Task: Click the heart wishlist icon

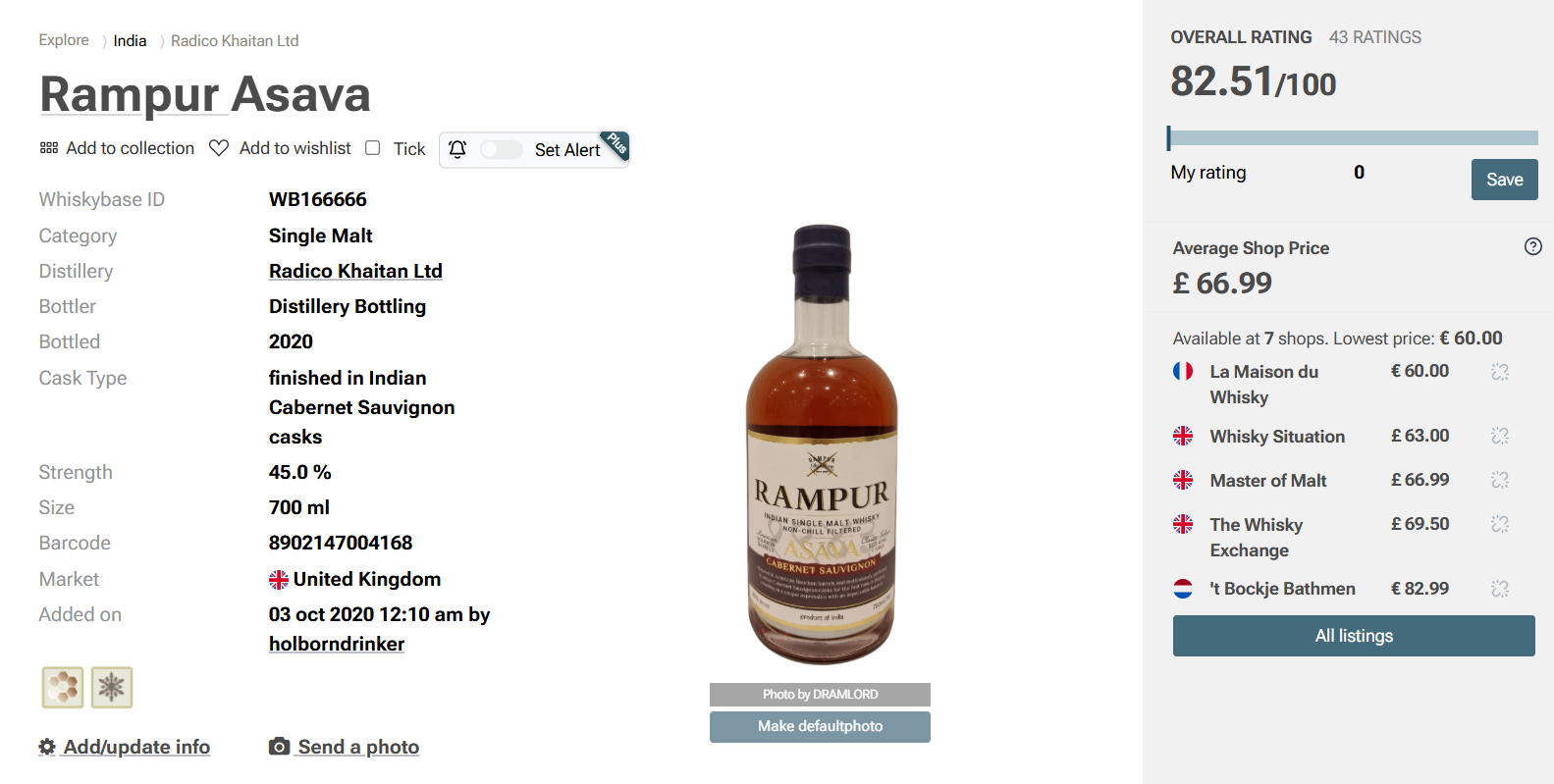Action: click(219, 148)
